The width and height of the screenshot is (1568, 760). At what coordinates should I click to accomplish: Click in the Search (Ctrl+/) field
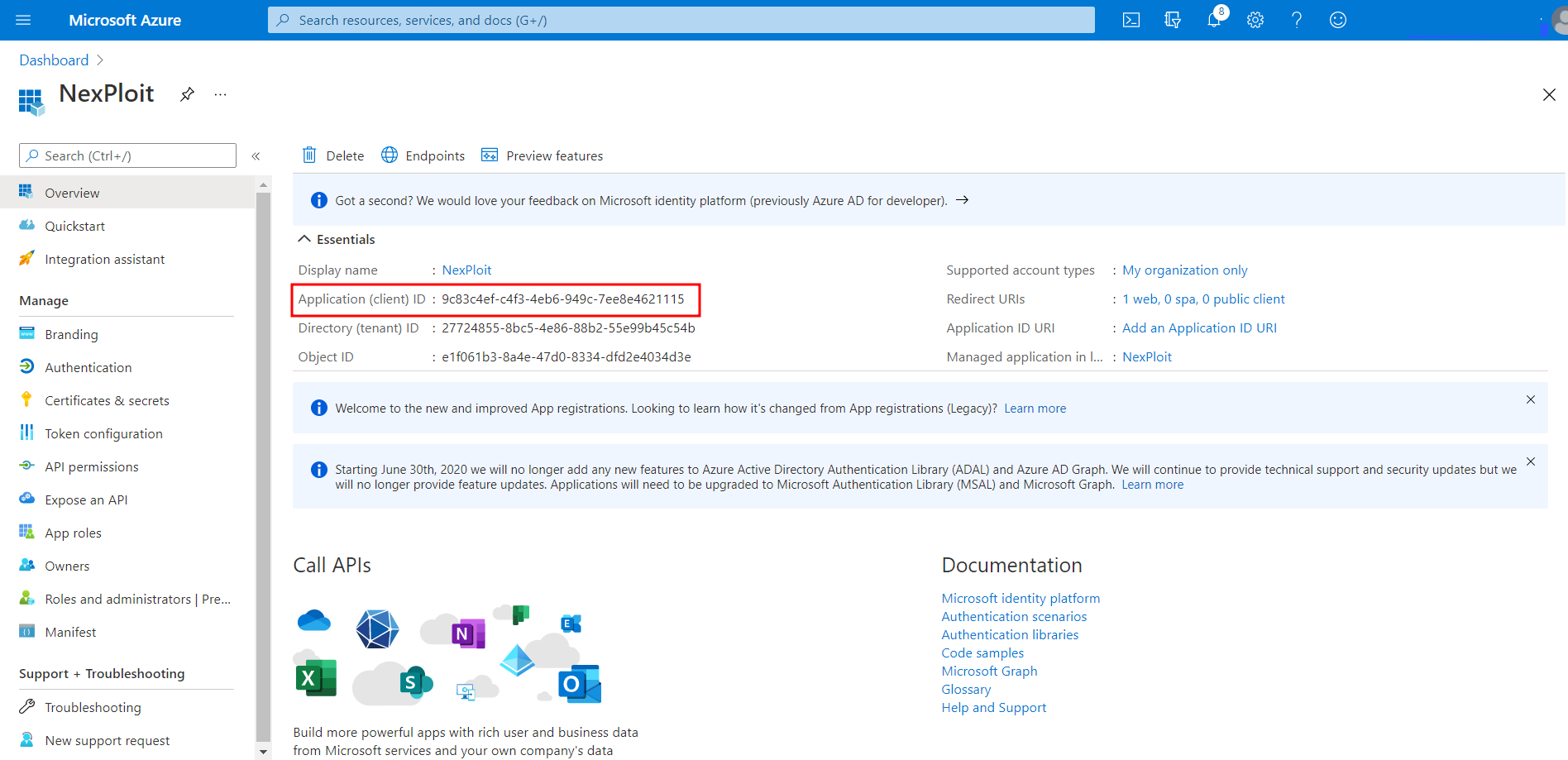pyautogui.click(x=127, y=155)
